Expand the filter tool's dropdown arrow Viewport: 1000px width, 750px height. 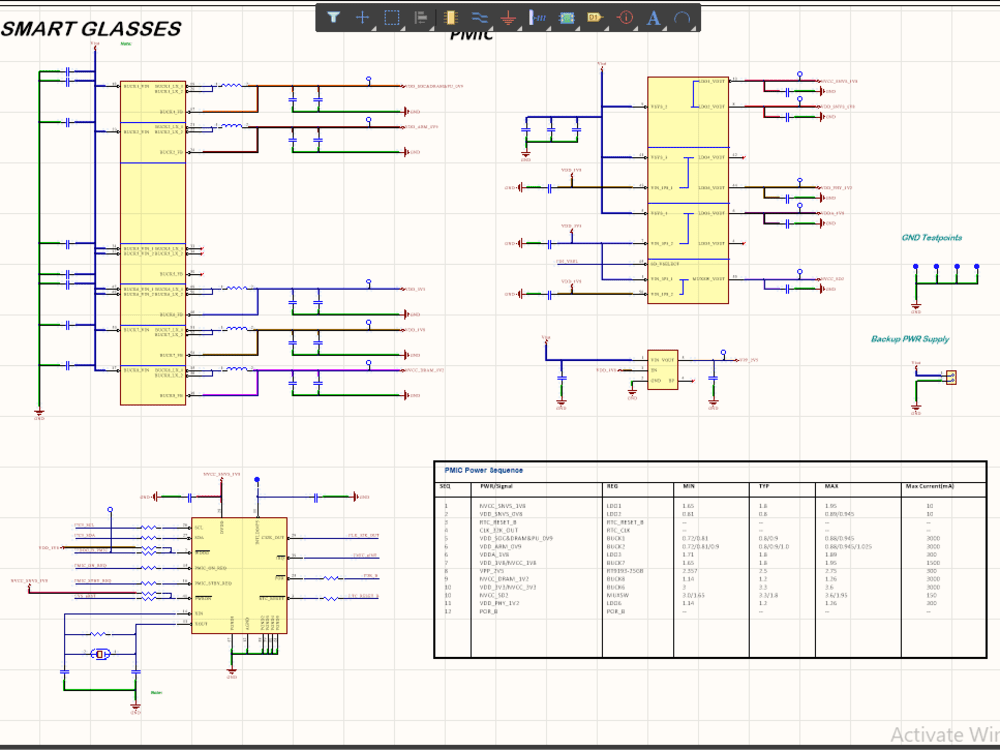click(x=344, y=27)
